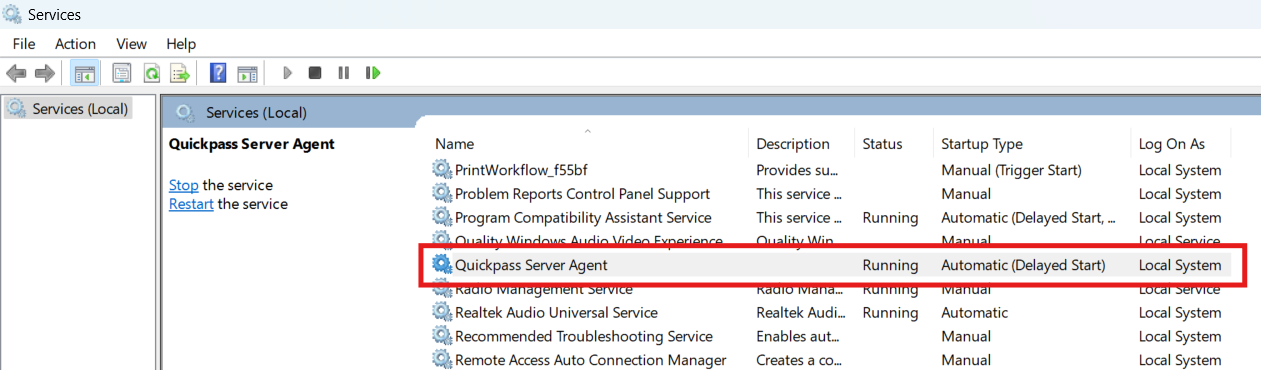Viewport: 1261px width, 370px height.
Task: Click the Forward arrow toolbar icon
Action: pyautogui.click(x=44, y=73)
